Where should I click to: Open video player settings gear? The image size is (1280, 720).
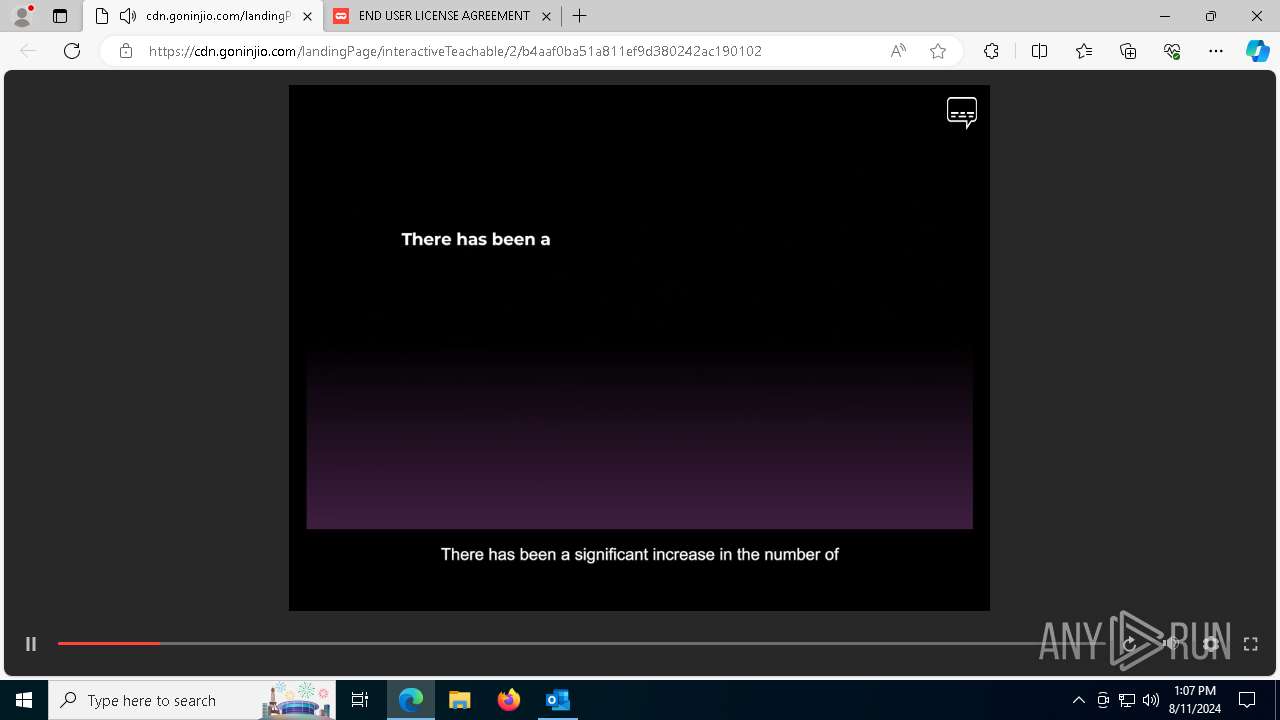[x=1210, y=644]
